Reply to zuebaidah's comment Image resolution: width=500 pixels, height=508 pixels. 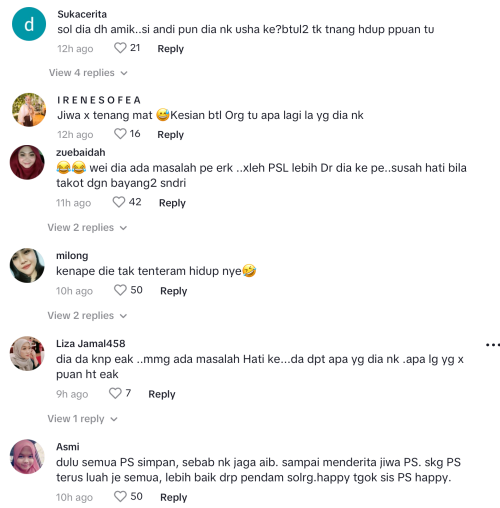pos(172,203)
